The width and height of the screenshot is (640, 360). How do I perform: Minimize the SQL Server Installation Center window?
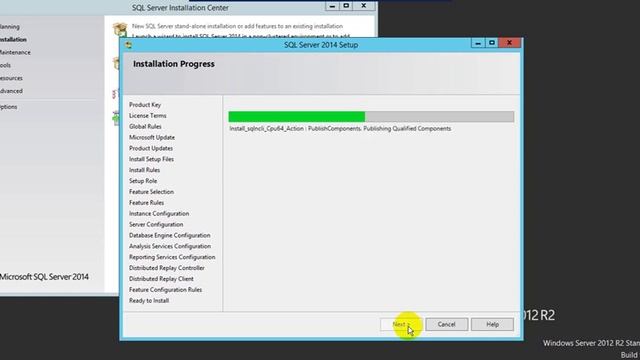point(332,6)
